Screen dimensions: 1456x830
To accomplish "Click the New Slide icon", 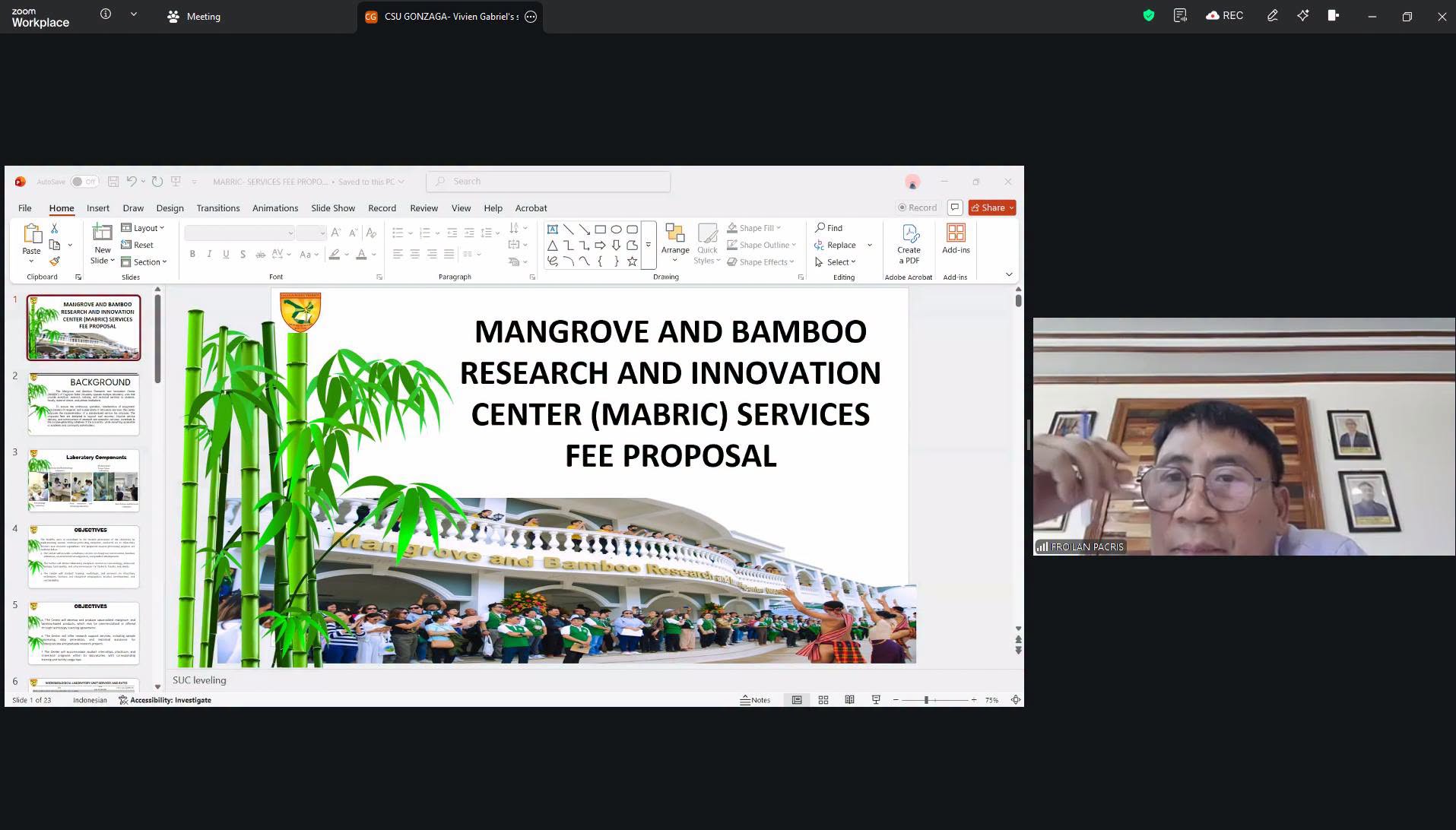I will pos(103,233).
